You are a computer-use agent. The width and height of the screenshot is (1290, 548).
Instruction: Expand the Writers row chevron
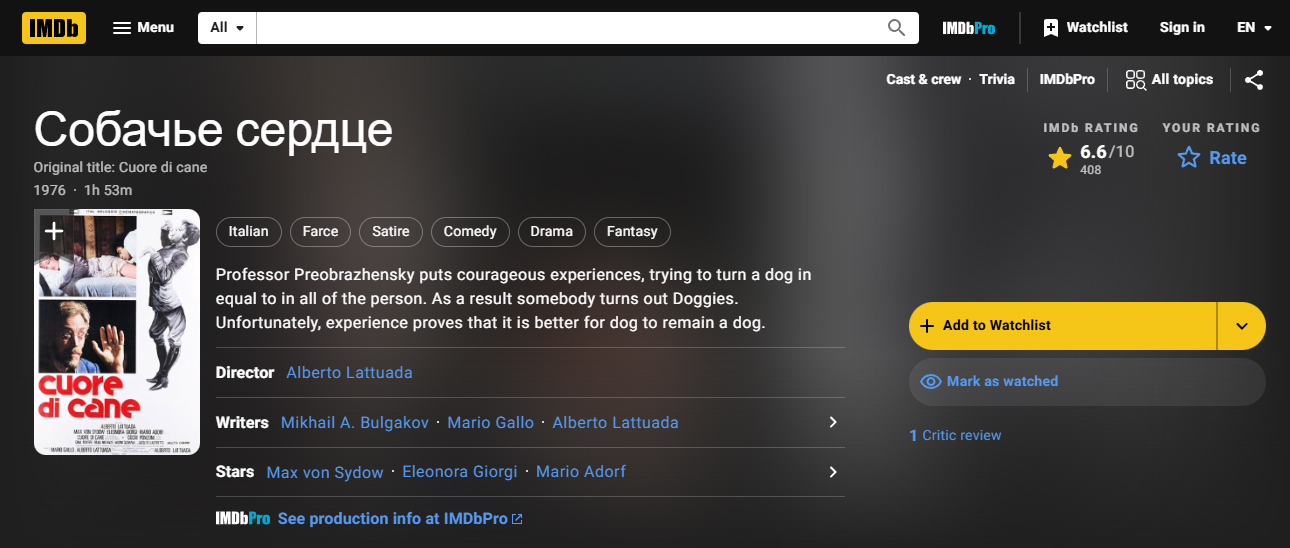pyautogui.click(x=832, y=422)
